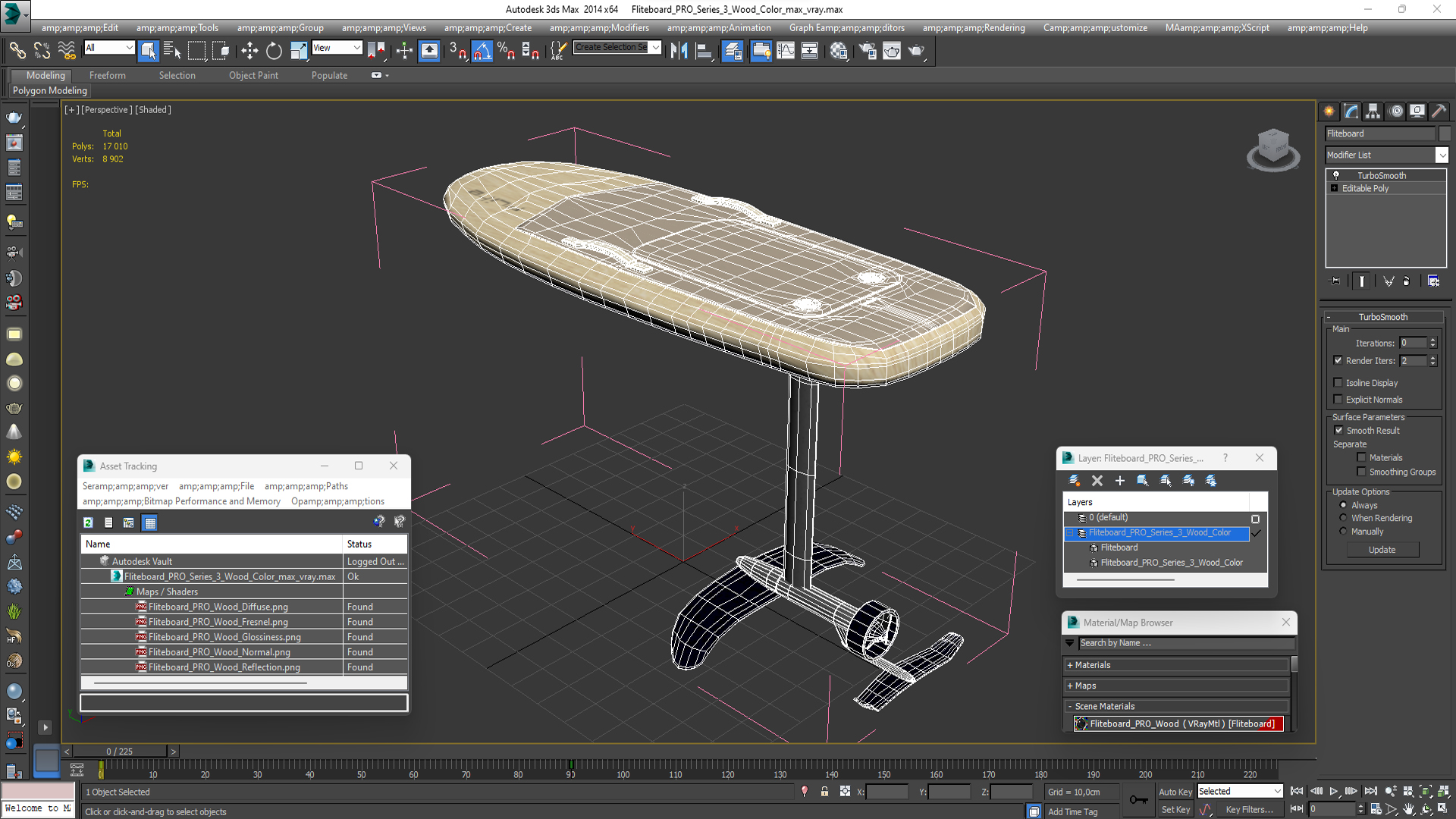This screenshot has width=1456, height=819.
Task: Open the Create command panel tab
Action: tap(1329, 111)
